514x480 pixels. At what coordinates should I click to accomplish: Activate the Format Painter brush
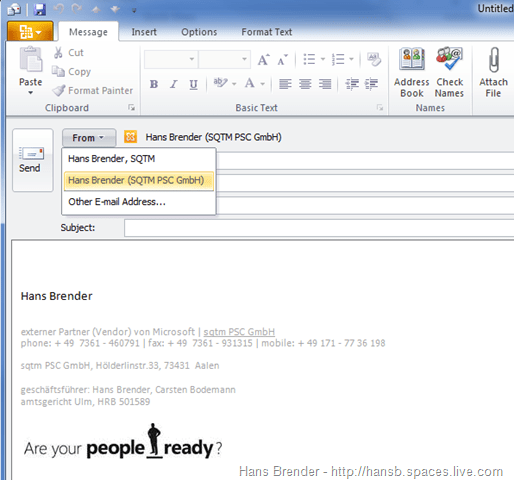(93, 90)
